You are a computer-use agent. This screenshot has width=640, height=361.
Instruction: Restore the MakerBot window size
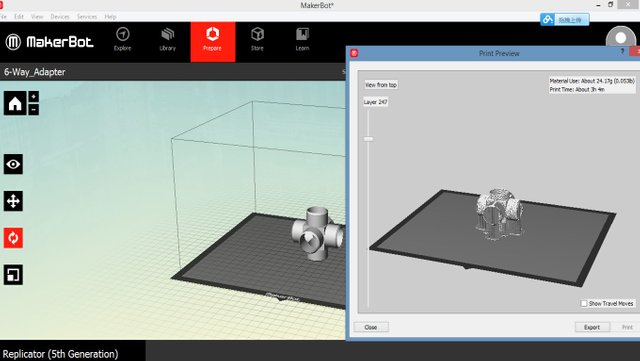click(611, 4)
